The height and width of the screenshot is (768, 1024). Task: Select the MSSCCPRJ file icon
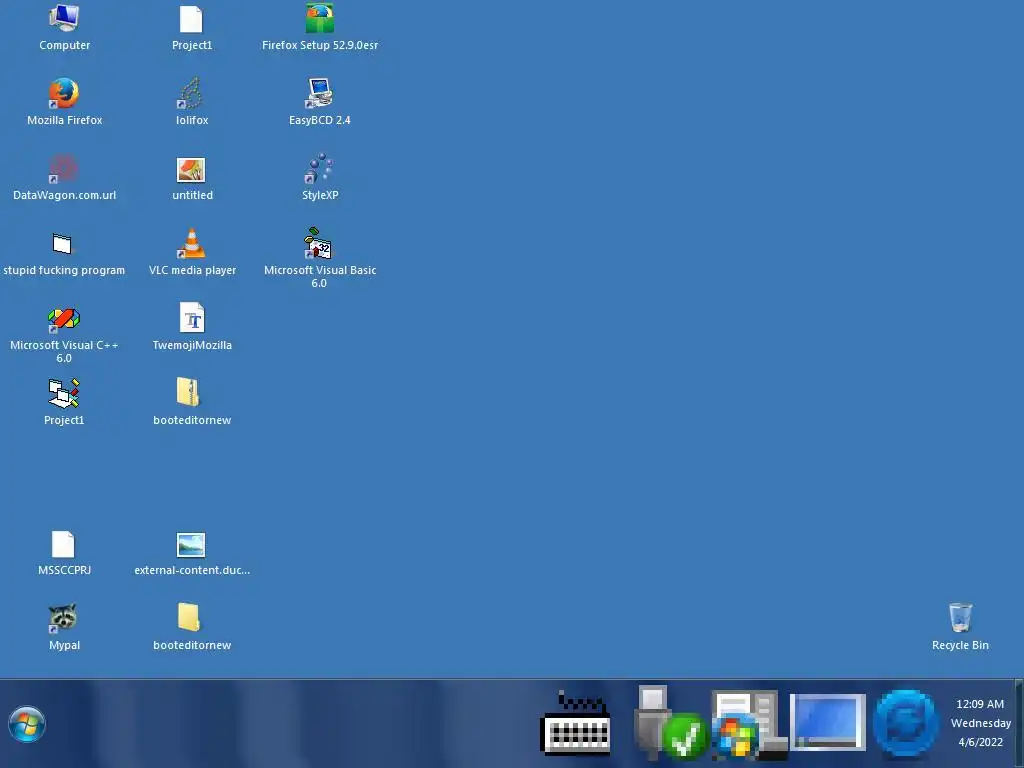click(x=64, y=552)
